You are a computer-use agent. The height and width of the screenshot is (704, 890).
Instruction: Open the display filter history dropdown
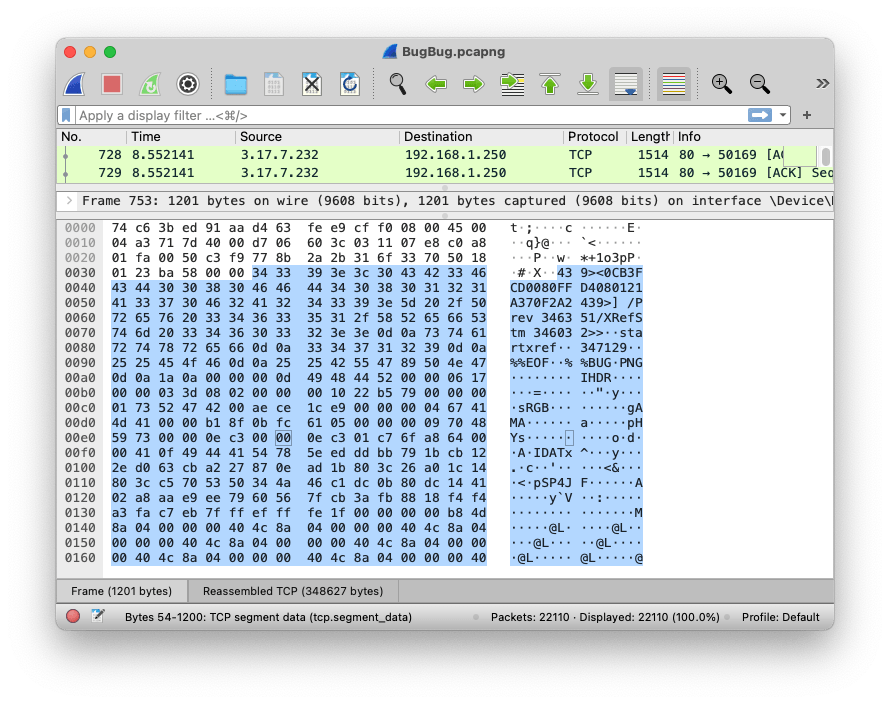coord(783,115)
